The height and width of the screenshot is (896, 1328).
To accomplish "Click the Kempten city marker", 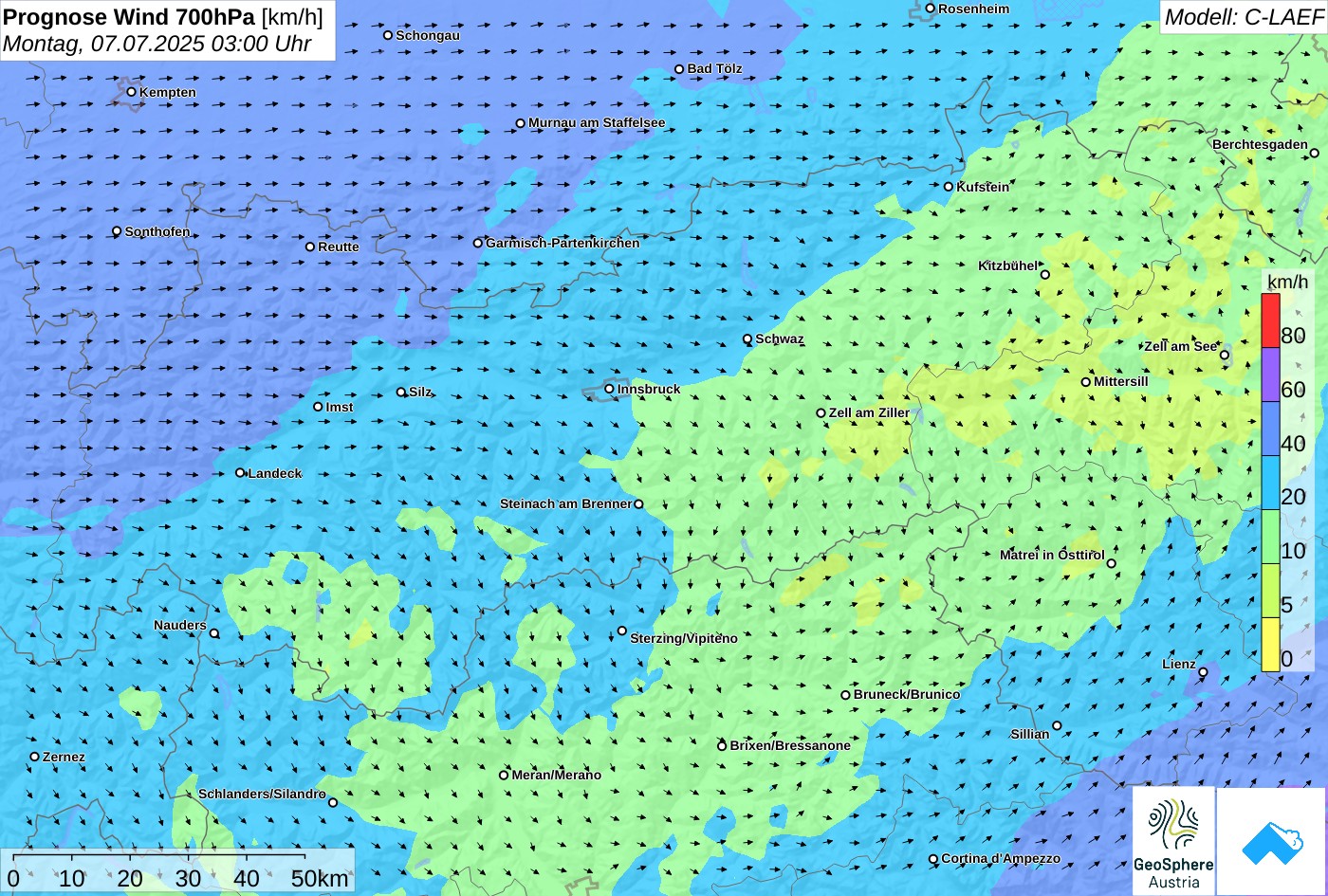I will tap(131, 92).
